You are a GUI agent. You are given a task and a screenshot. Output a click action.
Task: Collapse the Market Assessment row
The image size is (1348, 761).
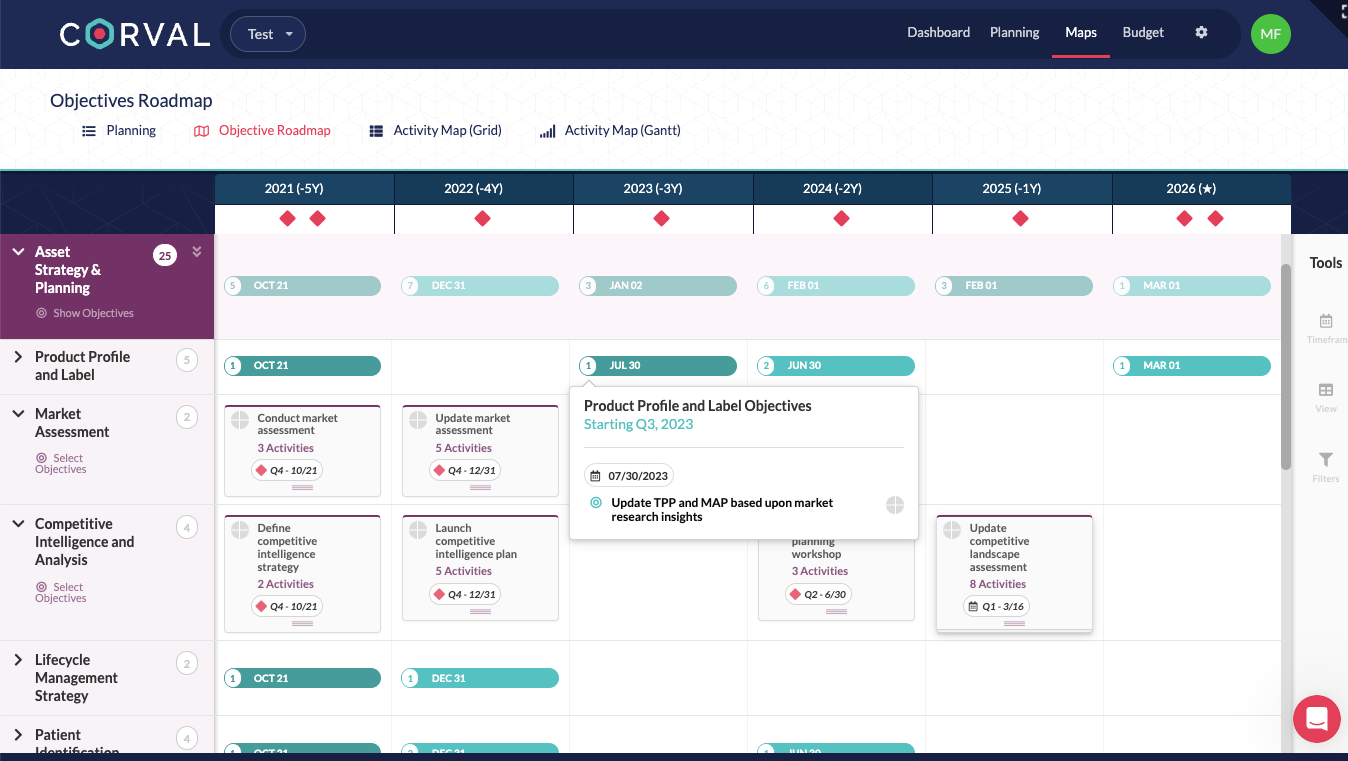18,413
